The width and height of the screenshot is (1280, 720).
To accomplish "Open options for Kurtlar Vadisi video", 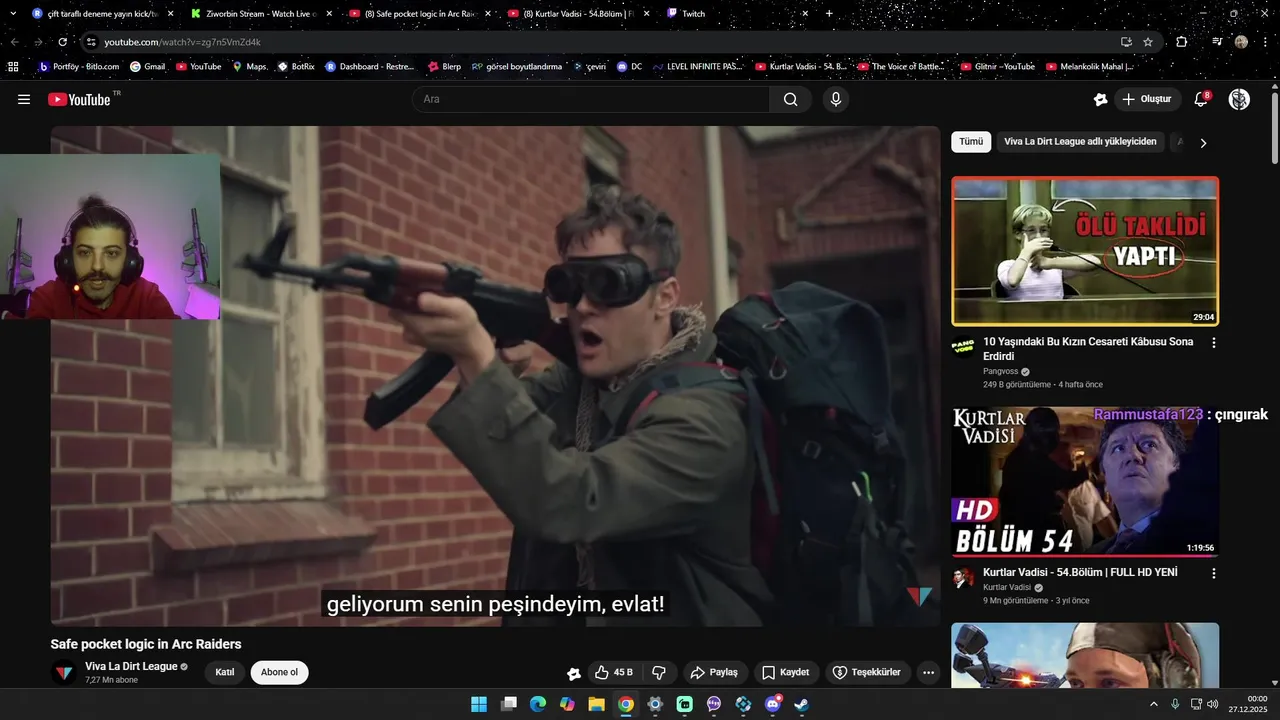I will click(x=1214, y=573).
